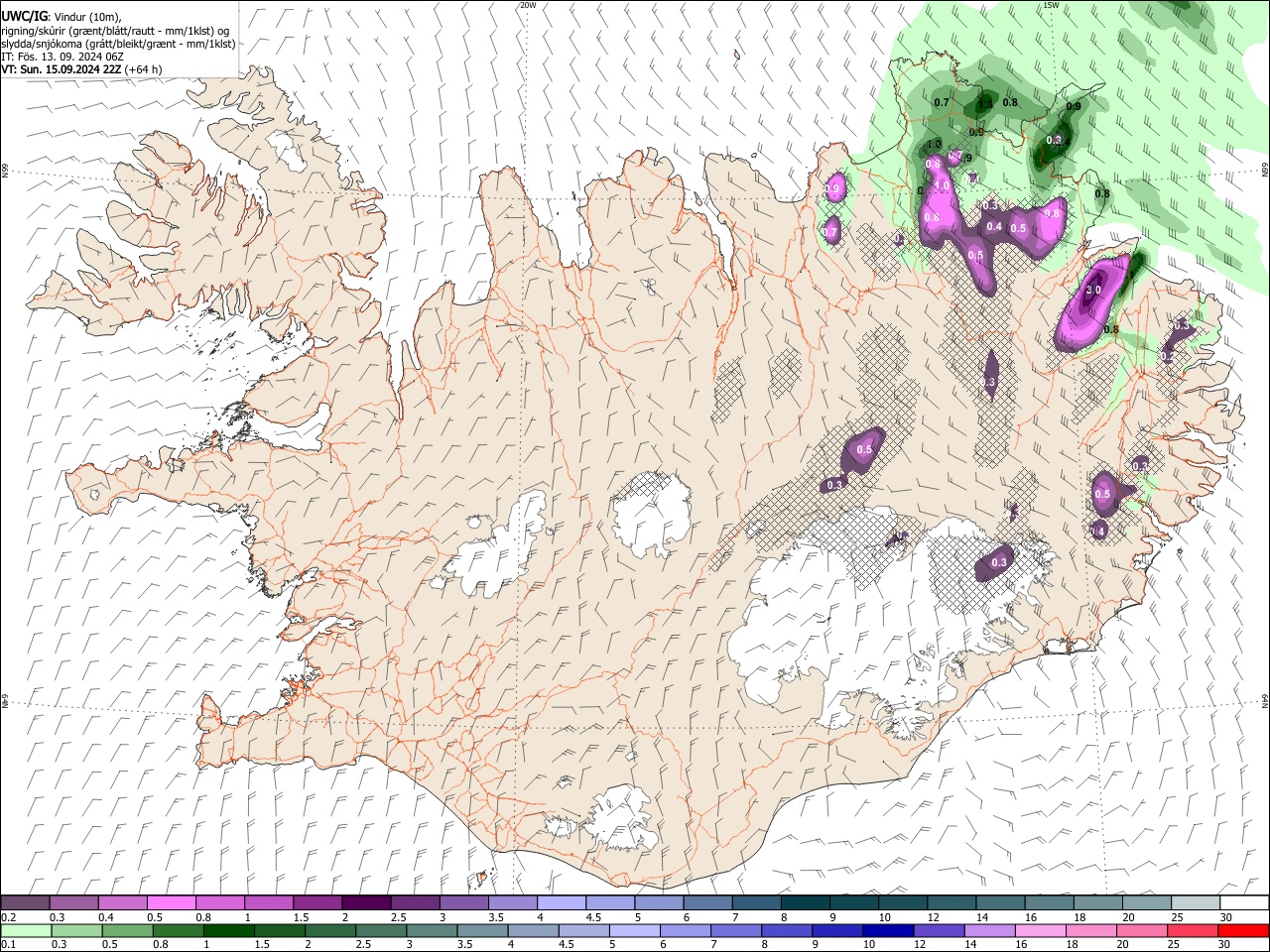Image resolution: width=1270 pixels, height=952 pixels.
Task: Click the upper legend label '2.5'
Action: pos(398,917)
